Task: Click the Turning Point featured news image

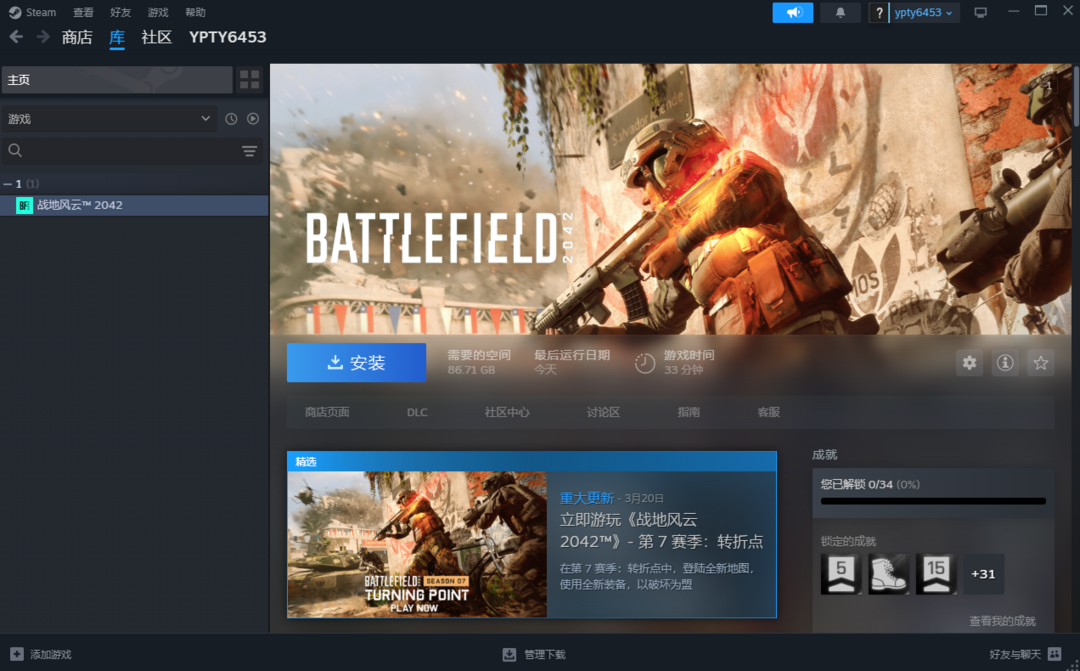Action: point(417,544)
